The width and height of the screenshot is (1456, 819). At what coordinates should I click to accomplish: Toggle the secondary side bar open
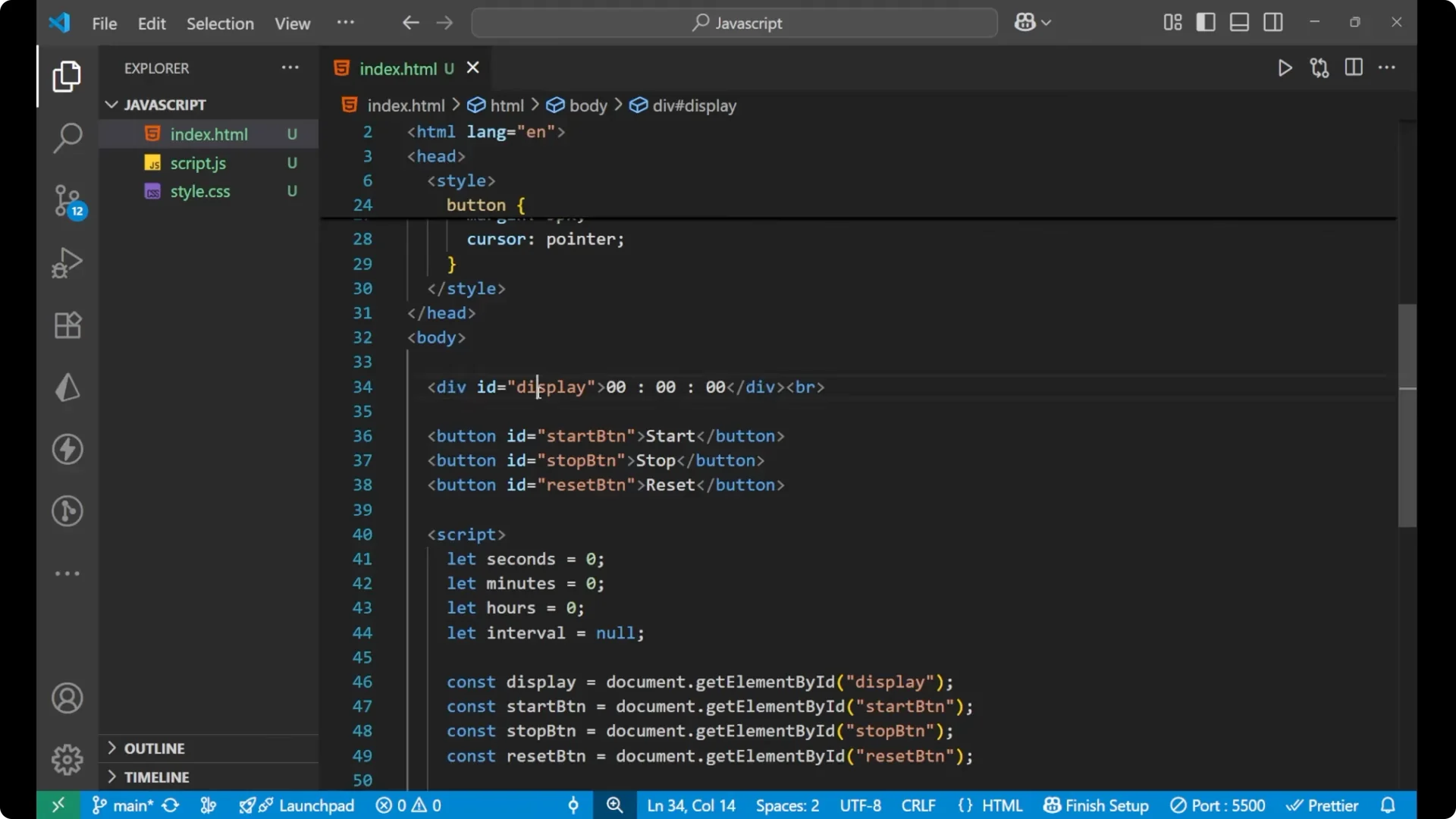coord(1273,22)
